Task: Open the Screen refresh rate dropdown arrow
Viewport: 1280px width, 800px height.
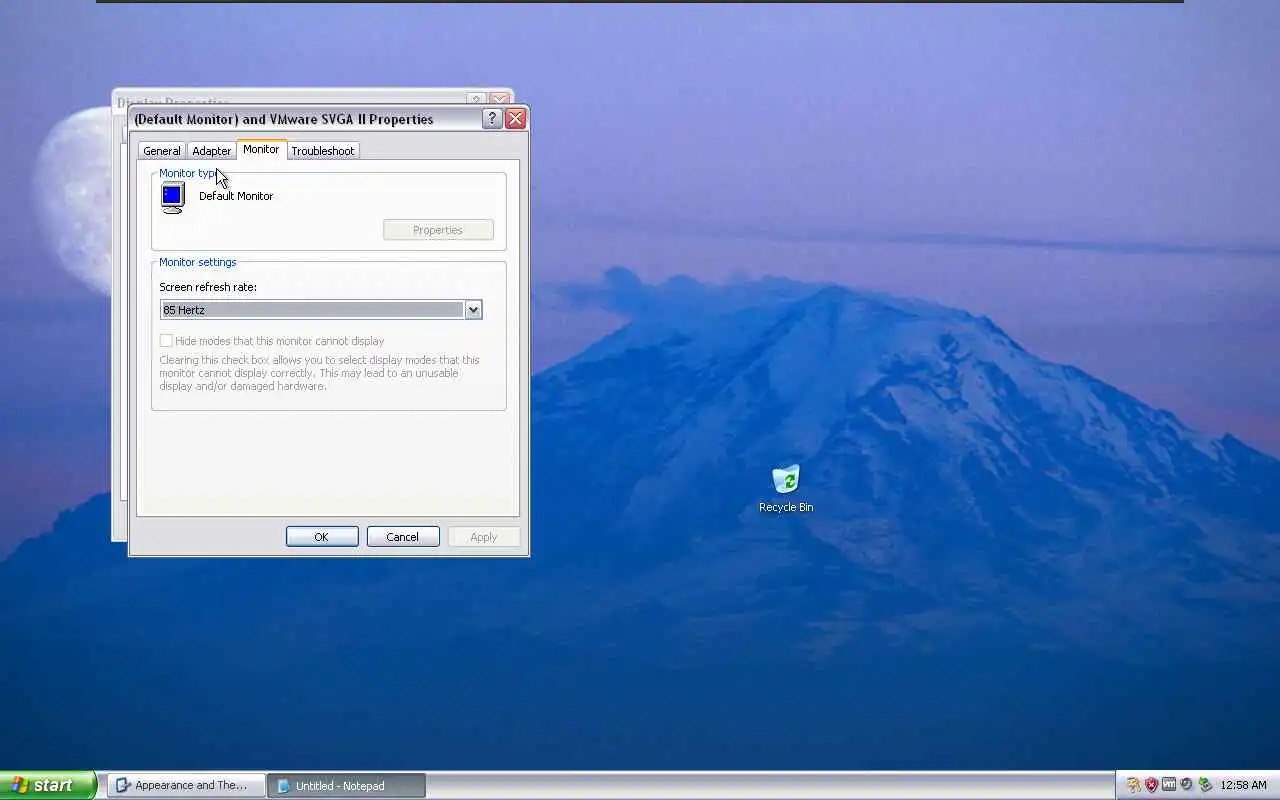Action: 473,310
